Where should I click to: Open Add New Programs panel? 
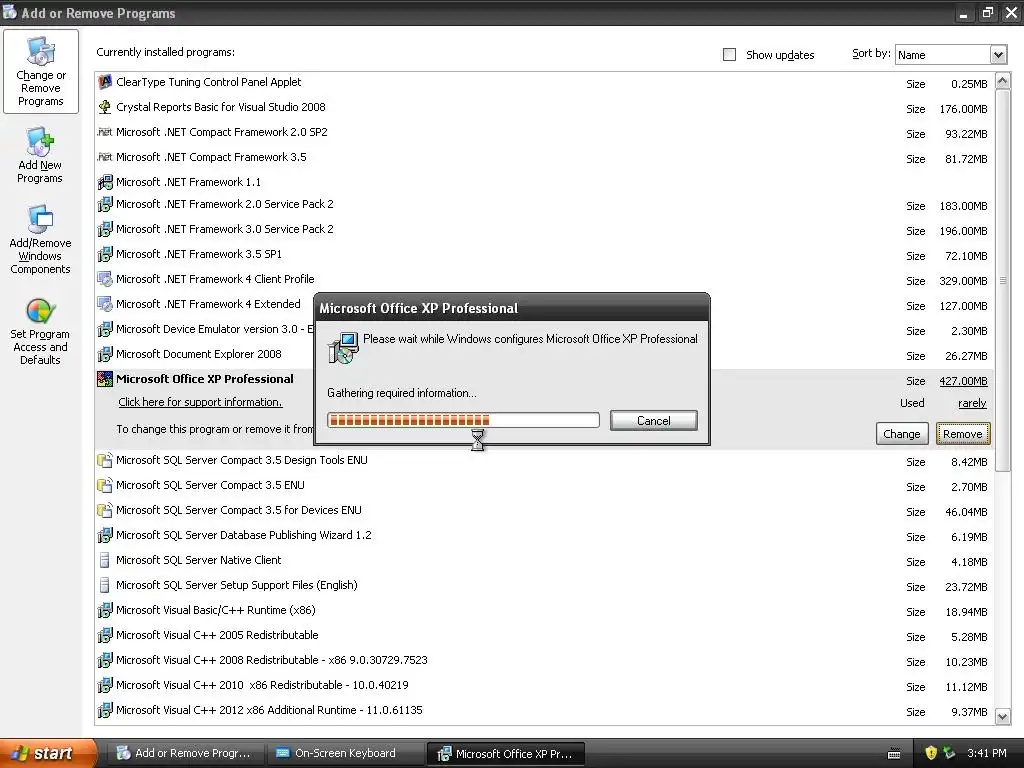[40, 155]
